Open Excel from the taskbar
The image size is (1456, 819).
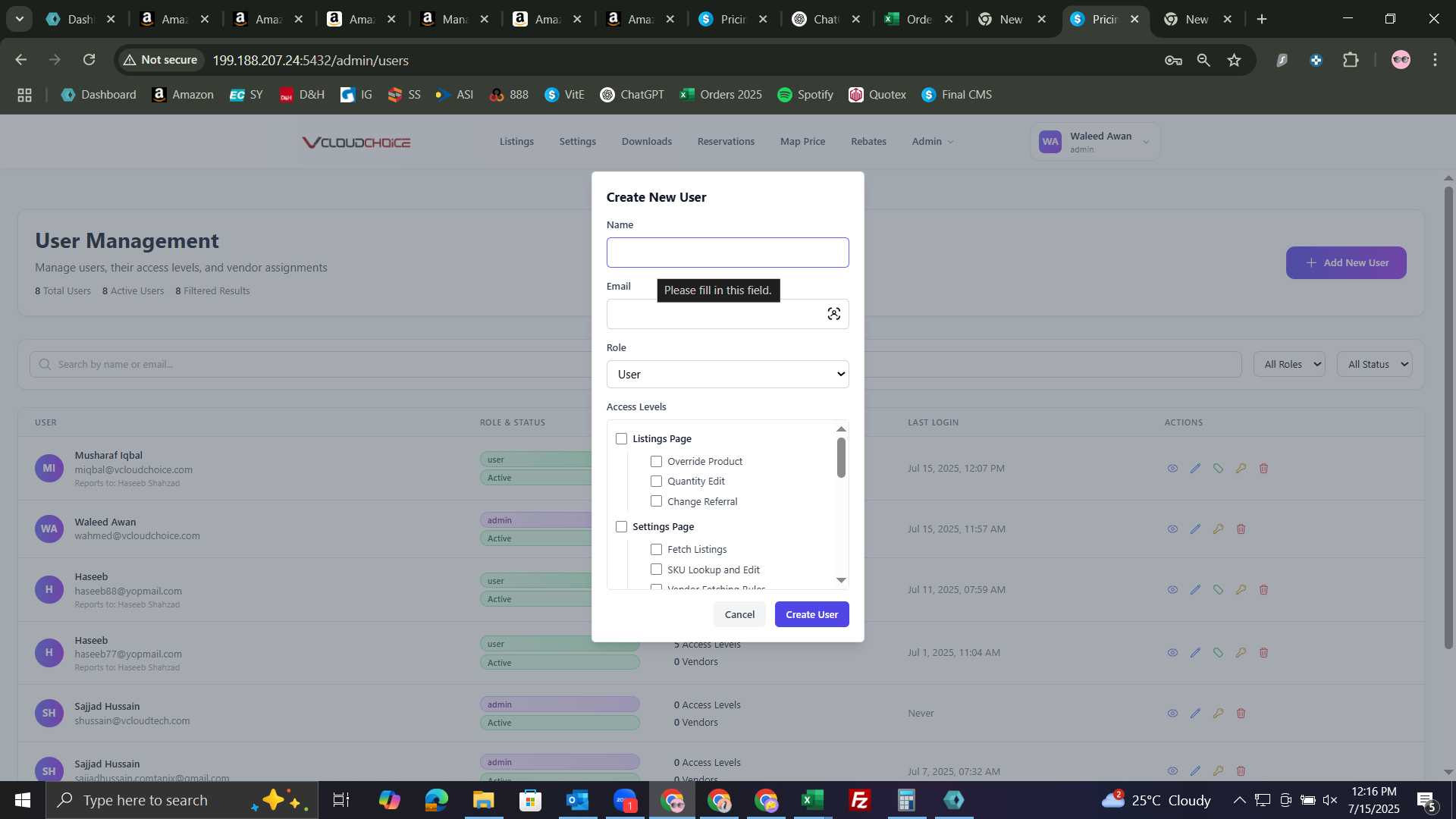point(812,800)
